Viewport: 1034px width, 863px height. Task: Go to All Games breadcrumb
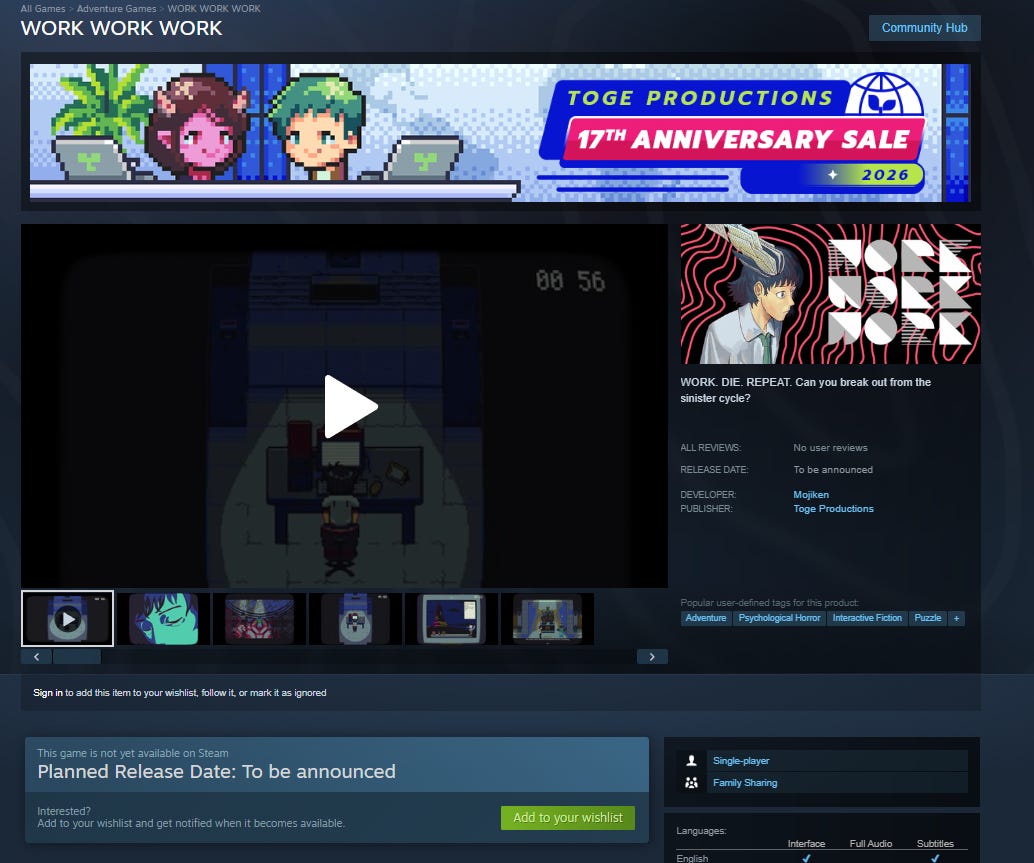(43, 9)
